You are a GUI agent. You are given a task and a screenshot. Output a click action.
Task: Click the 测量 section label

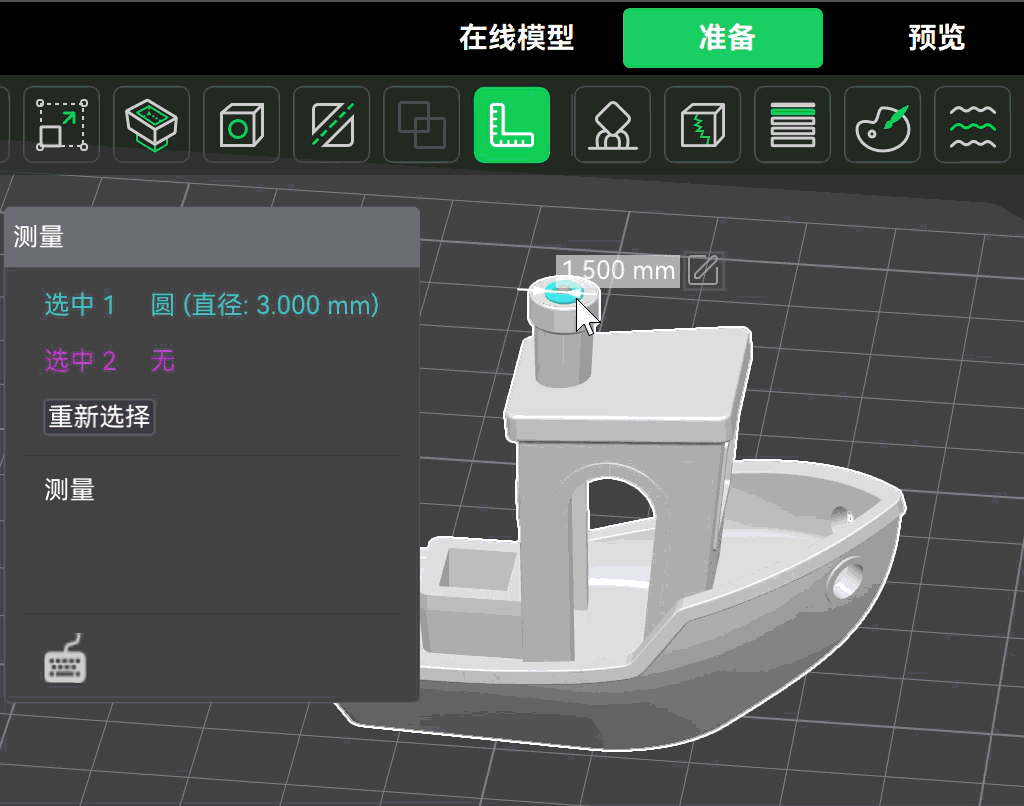click(69, 489)
